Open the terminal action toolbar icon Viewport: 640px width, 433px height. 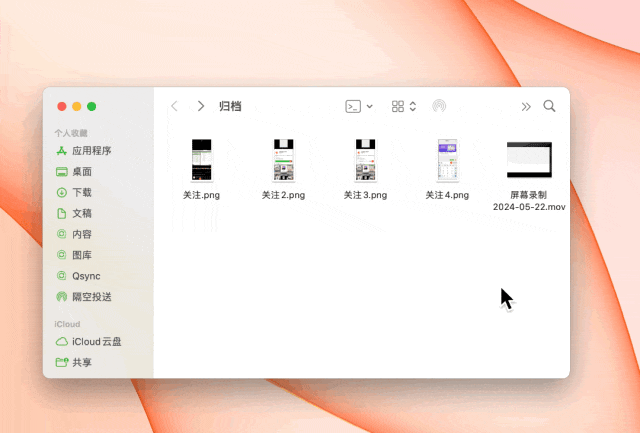(x=353, y=106)
